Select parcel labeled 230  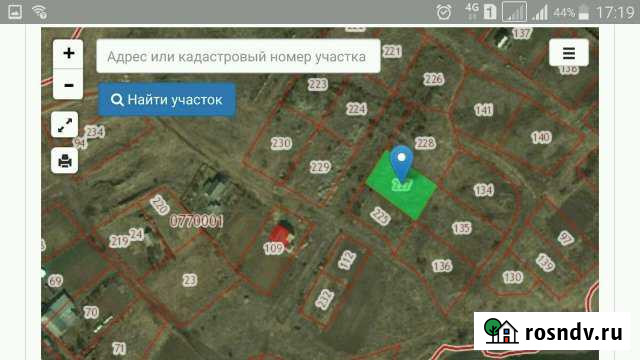[x=281, y=143]
